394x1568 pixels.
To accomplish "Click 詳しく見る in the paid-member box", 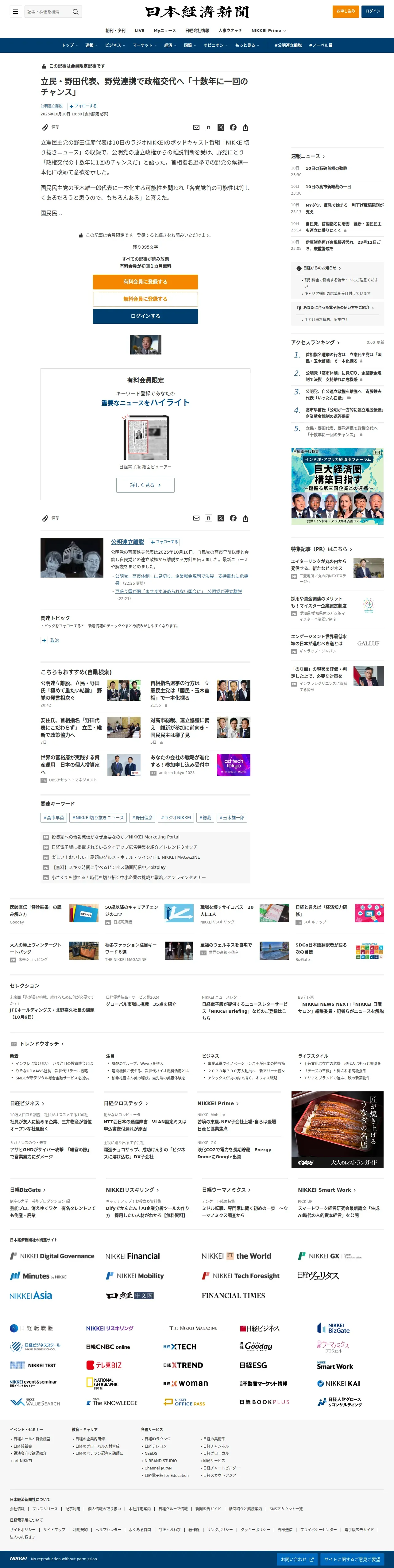I will 145,485.
